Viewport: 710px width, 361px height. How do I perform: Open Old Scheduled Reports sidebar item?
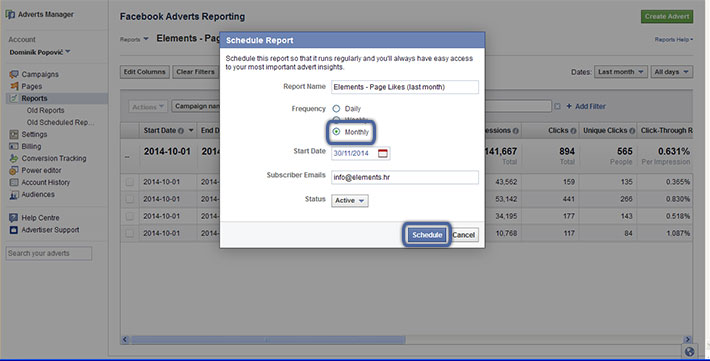pos(60,122)
